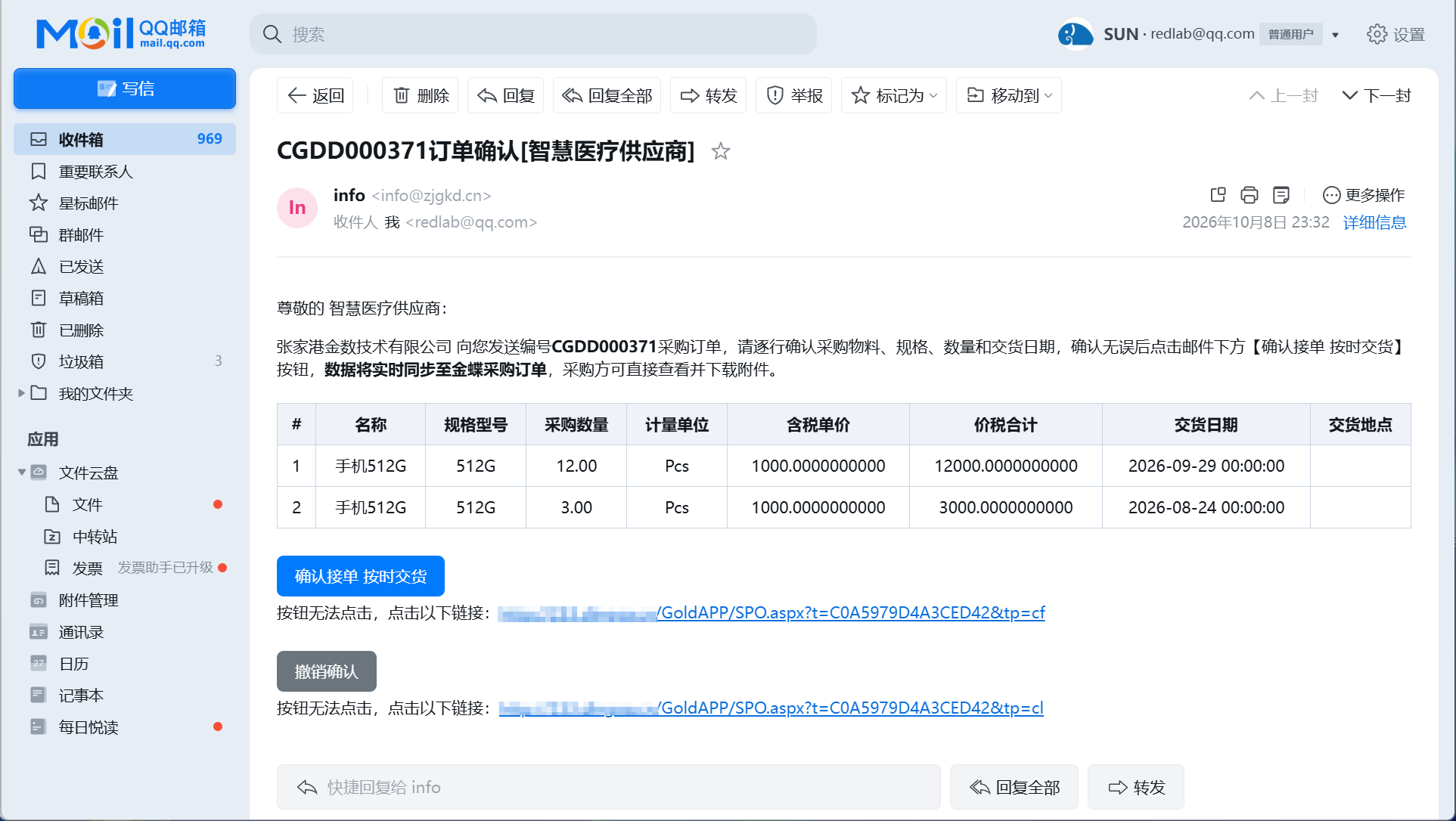Screen dimensions: 1456x821
Task: Click 撤销确认 gray button
Action: click(x=327, y=671)
